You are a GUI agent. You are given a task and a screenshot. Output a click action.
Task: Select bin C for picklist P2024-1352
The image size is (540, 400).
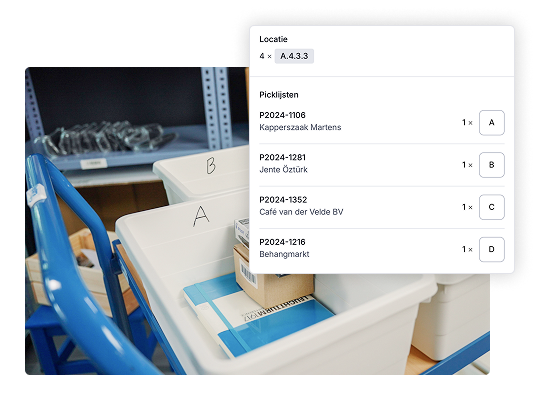pyautogui.click(x=491, y=207)
